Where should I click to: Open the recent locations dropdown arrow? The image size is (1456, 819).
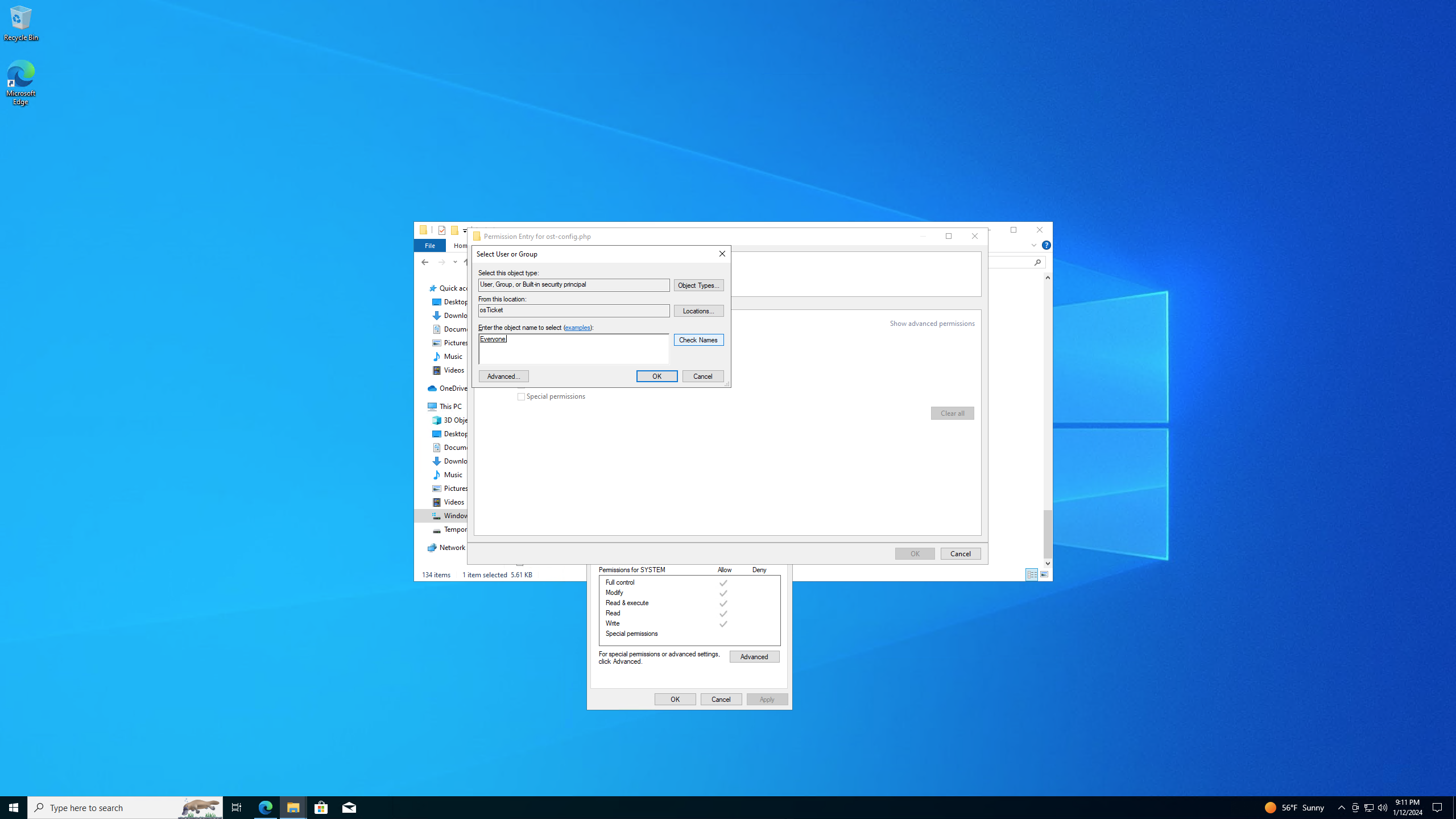[455, 262]
